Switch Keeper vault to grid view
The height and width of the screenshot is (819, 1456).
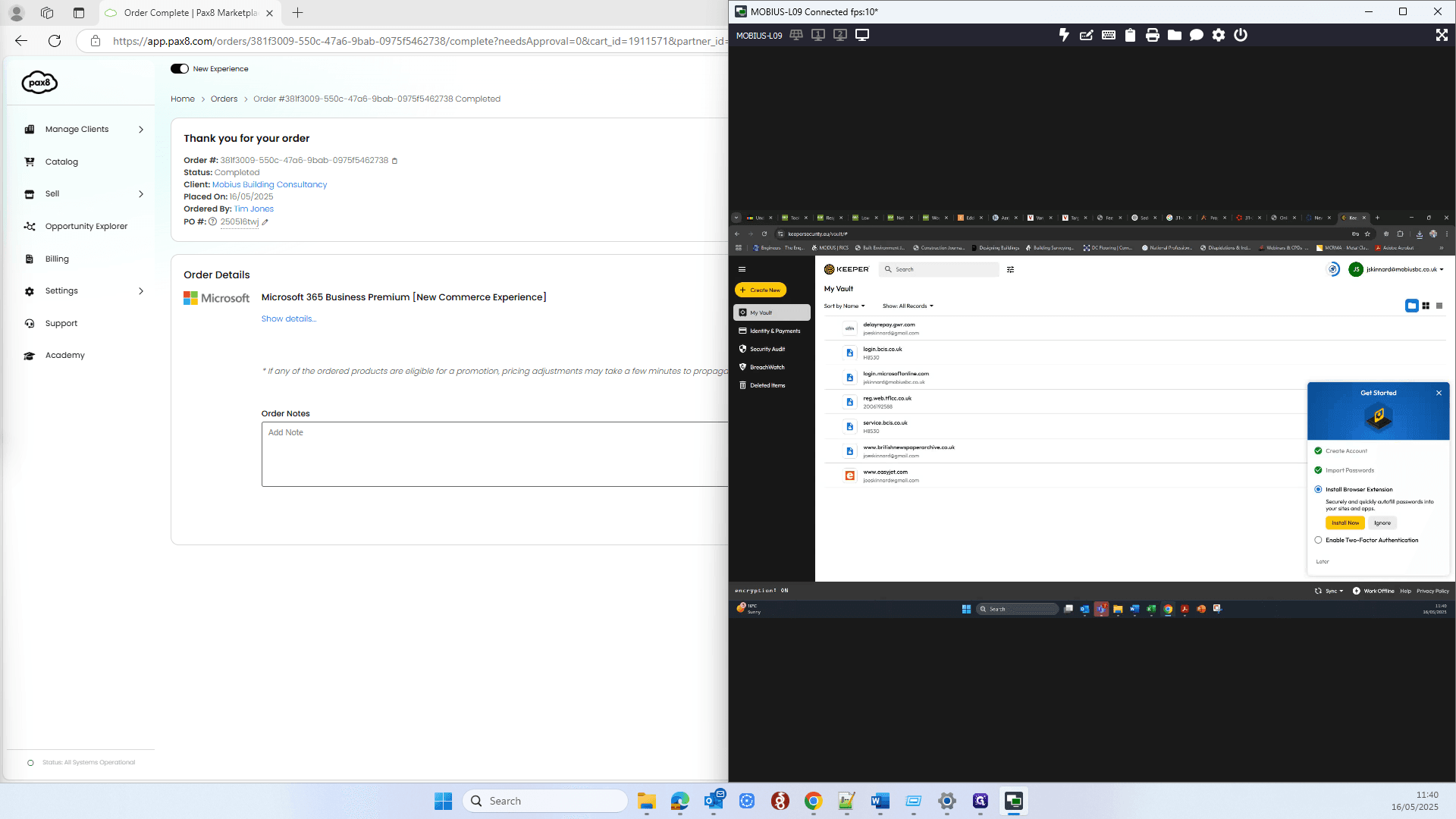pos(1426,306)
